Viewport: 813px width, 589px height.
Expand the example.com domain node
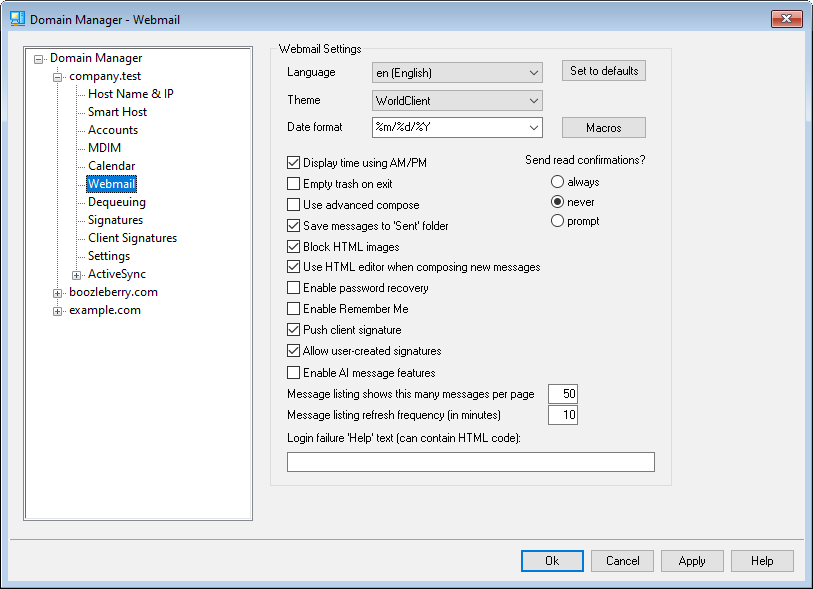coord(58,310)
